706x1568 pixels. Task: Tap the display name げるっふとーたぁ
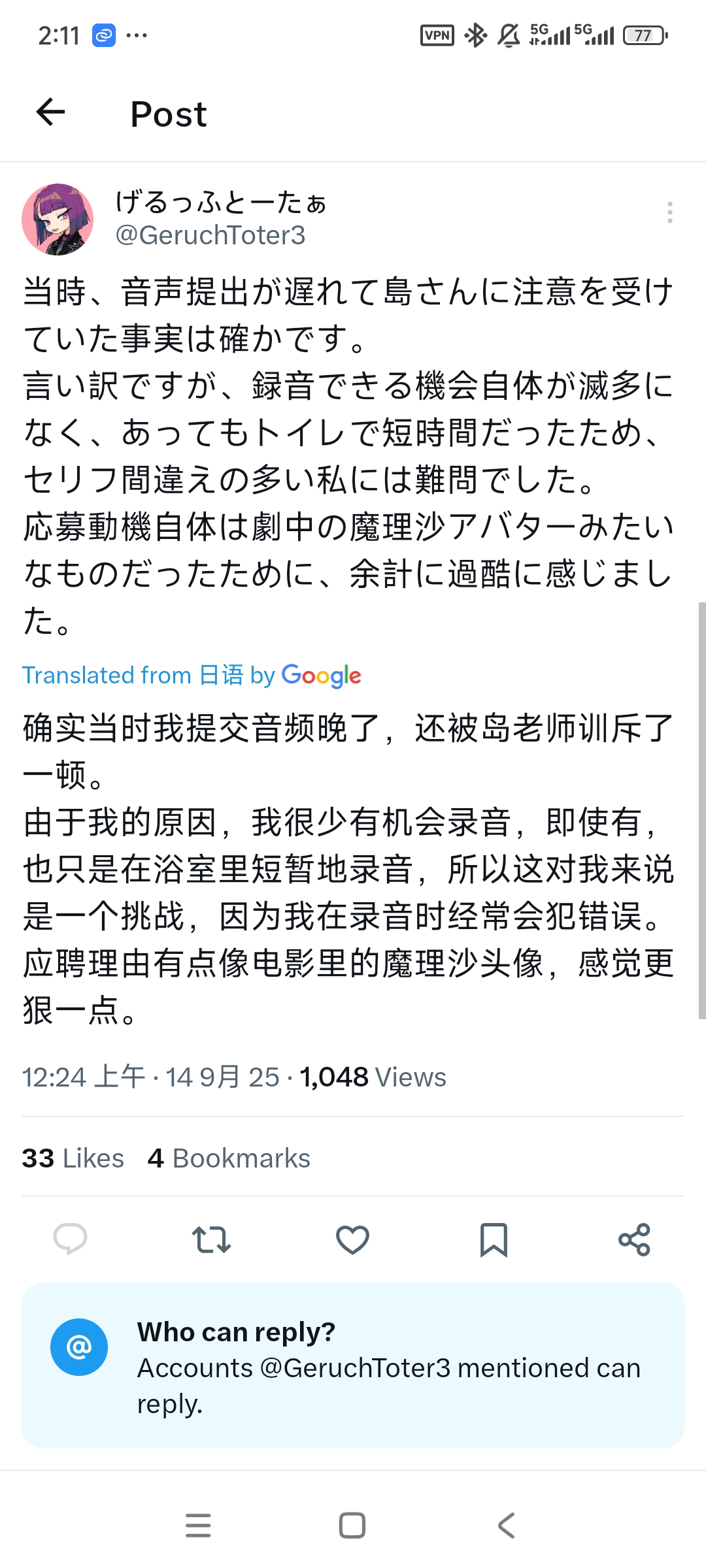coord(220,203)
